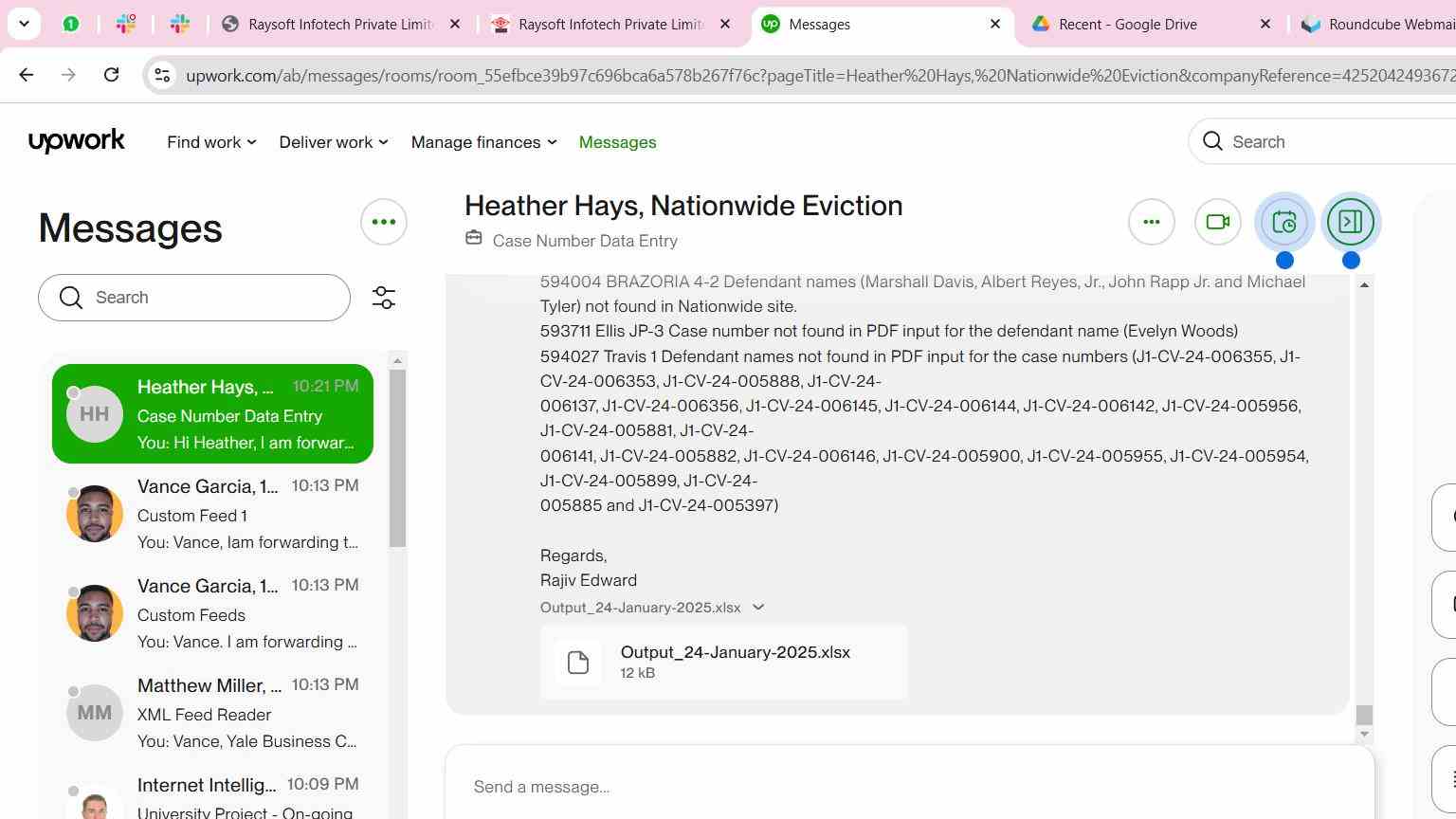Click the conversation list scrollbar thumb
Viewport: 1456px width, 819px height.
coord(397,458)
